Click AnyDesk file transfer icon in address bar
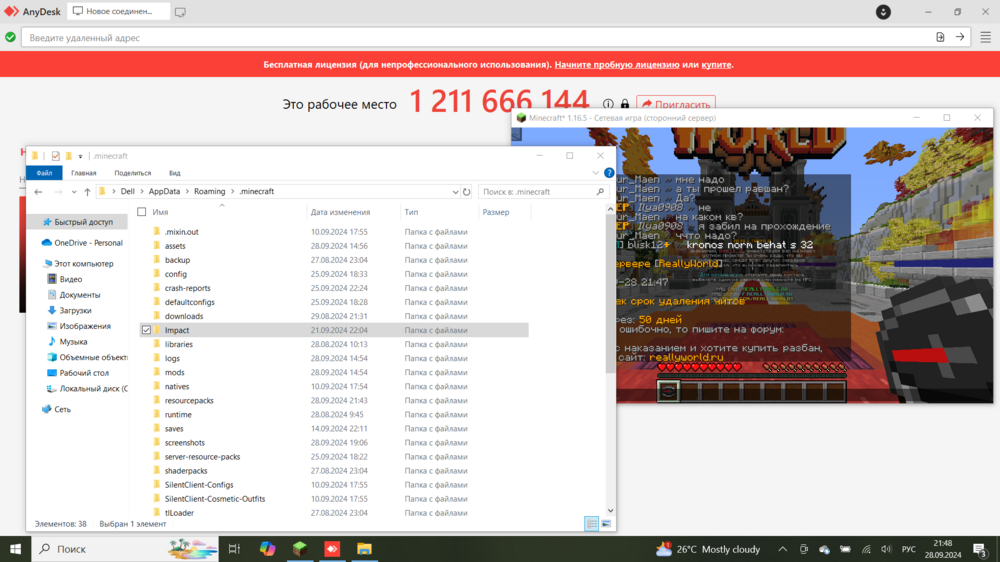The image size is (1000, 562). point(940,38)
